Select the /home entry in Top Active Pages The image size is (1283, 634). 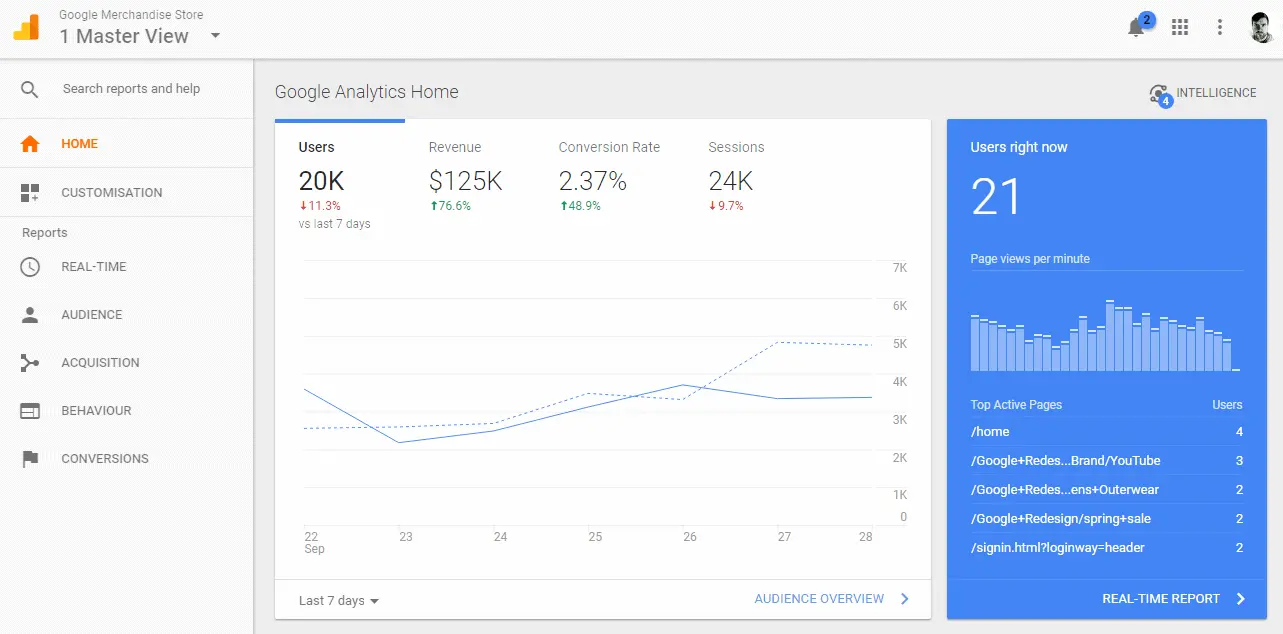pyautogui.click(x=990, y=431)
